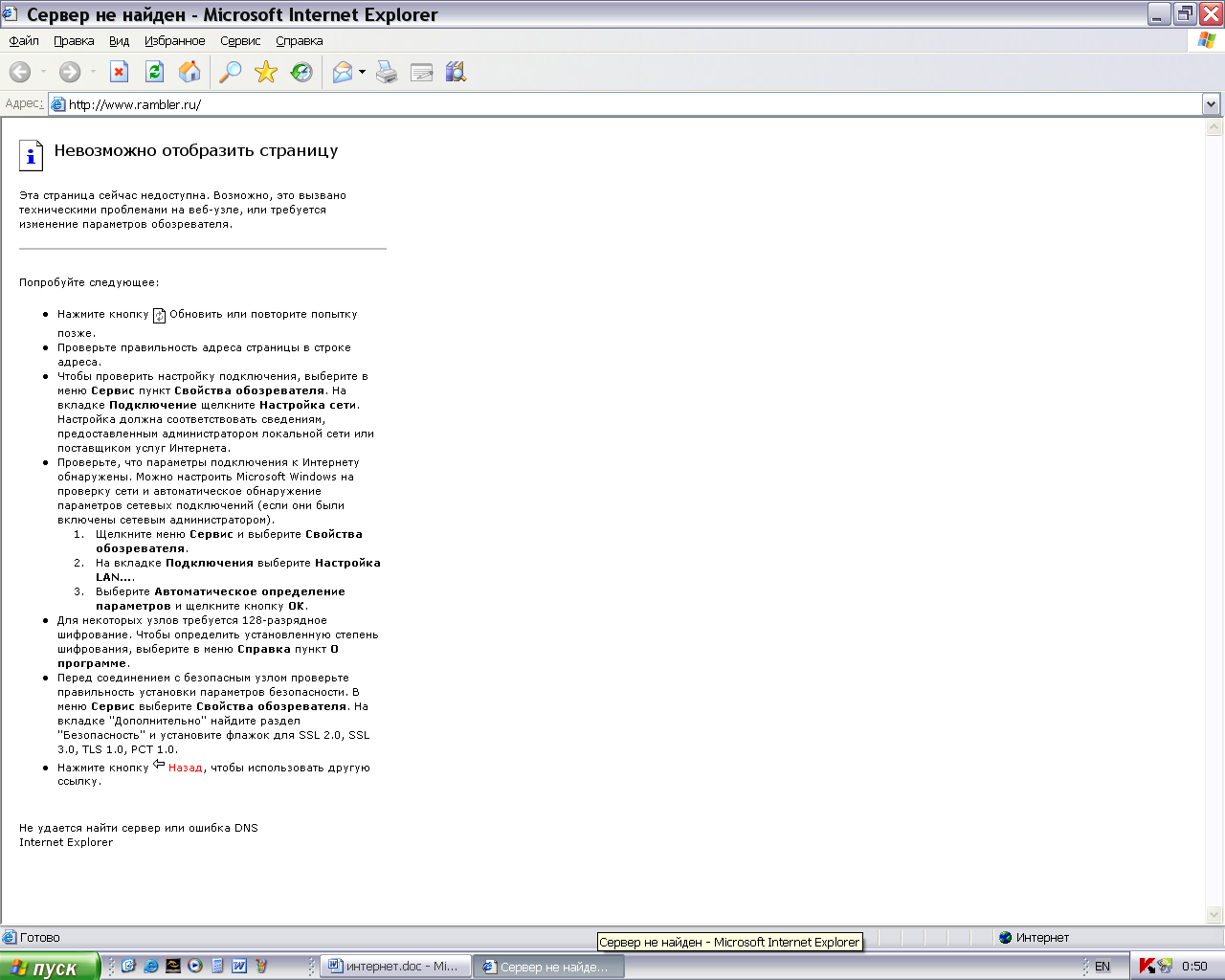Go to the Home page icon
Image resolution: width=1225 pixels, height=980 pixels.
[189, 72]
